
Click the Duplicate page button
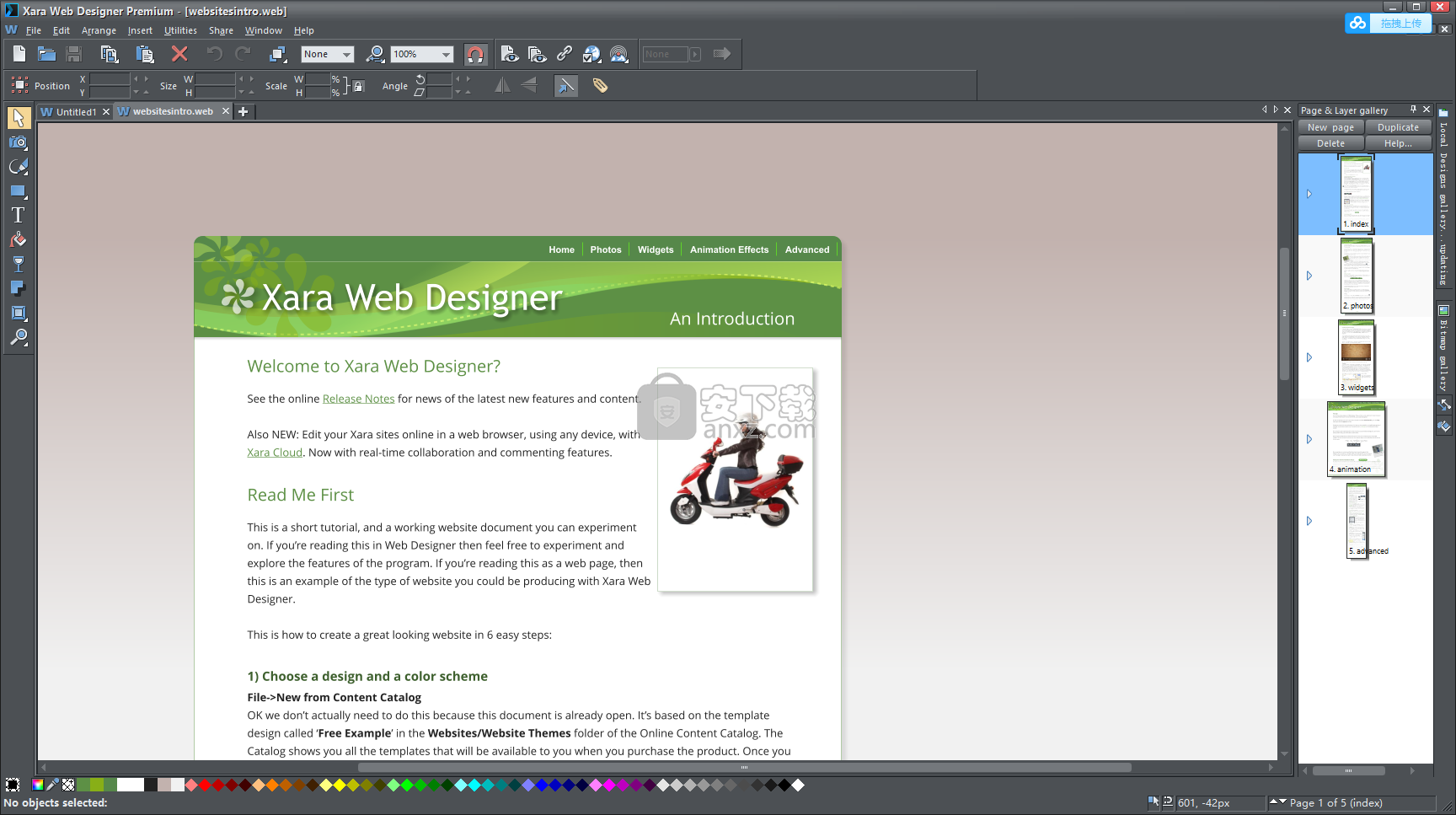(1399, 127)
